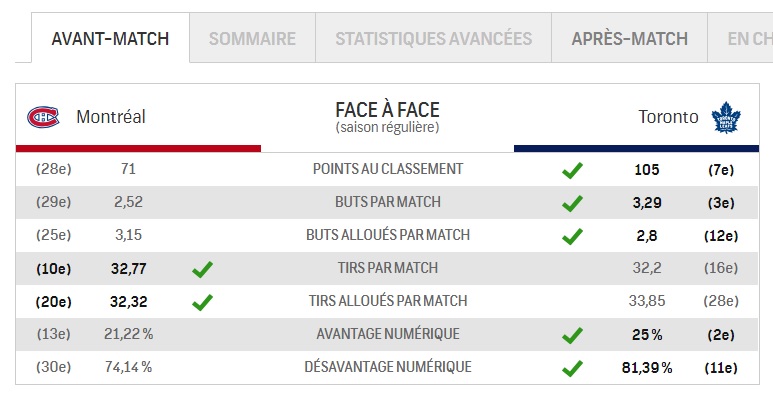The height and width of the screenshot is (399, 773).
Task: Click the Montréal Canadiens logo
Action: click(x=43, y=117)
